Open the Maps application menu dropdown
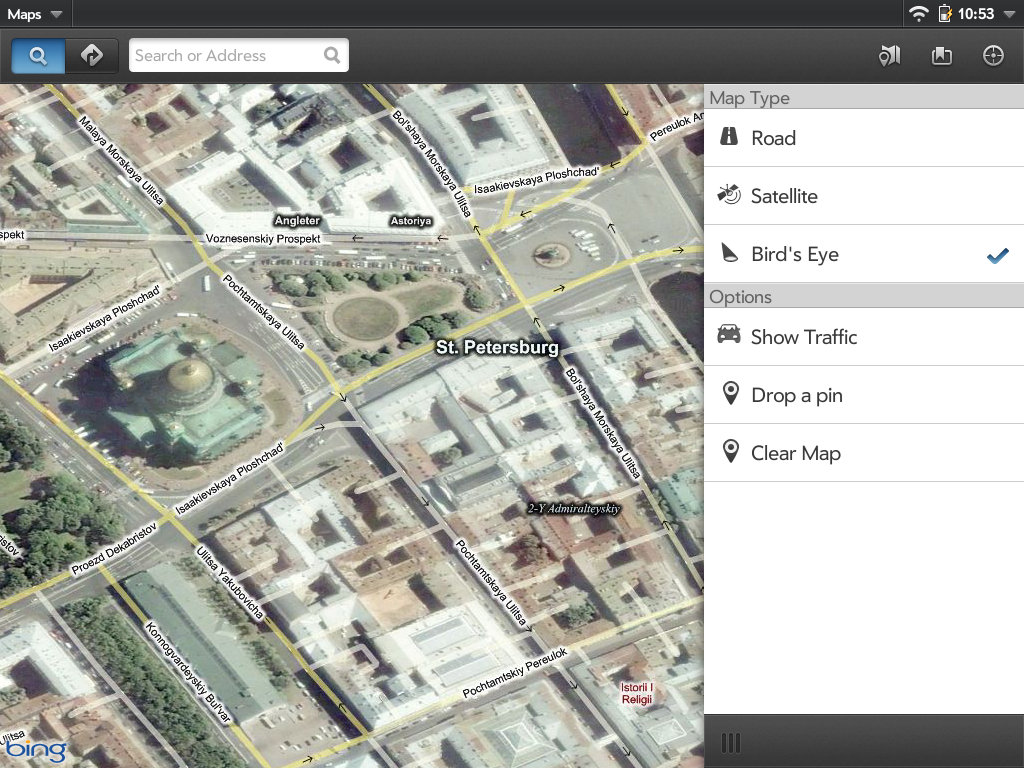 (34, 14)
